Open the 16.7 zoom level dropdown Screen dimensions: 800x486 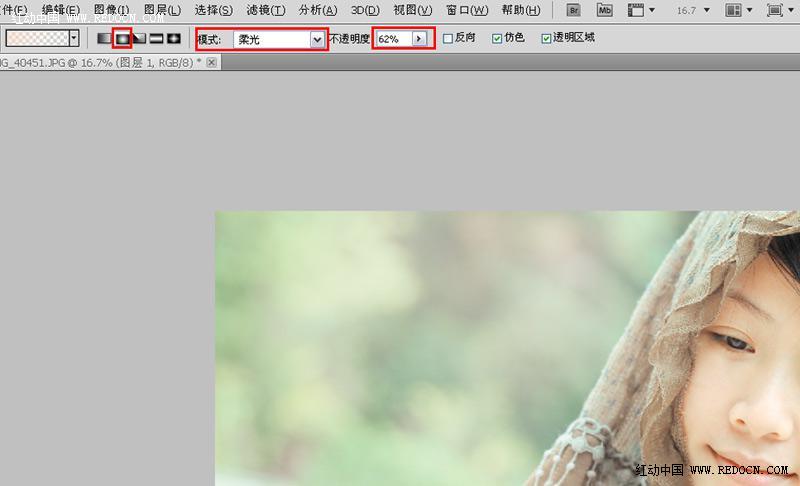(707, 10)
